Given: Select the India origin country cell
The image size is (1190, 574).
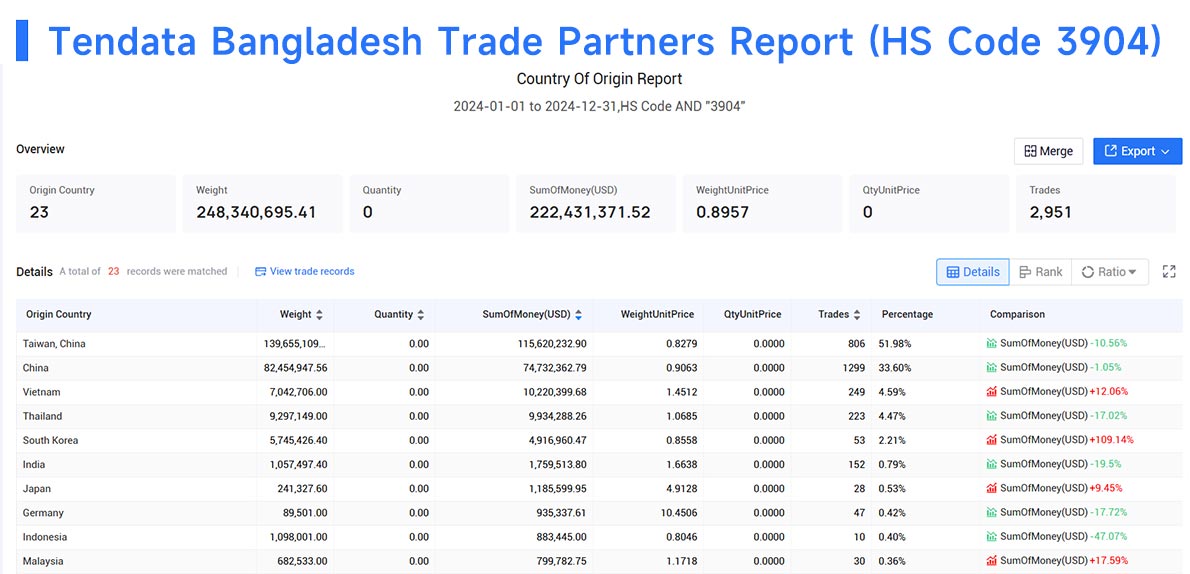Looking at the screenshot, I should (34, 464).
